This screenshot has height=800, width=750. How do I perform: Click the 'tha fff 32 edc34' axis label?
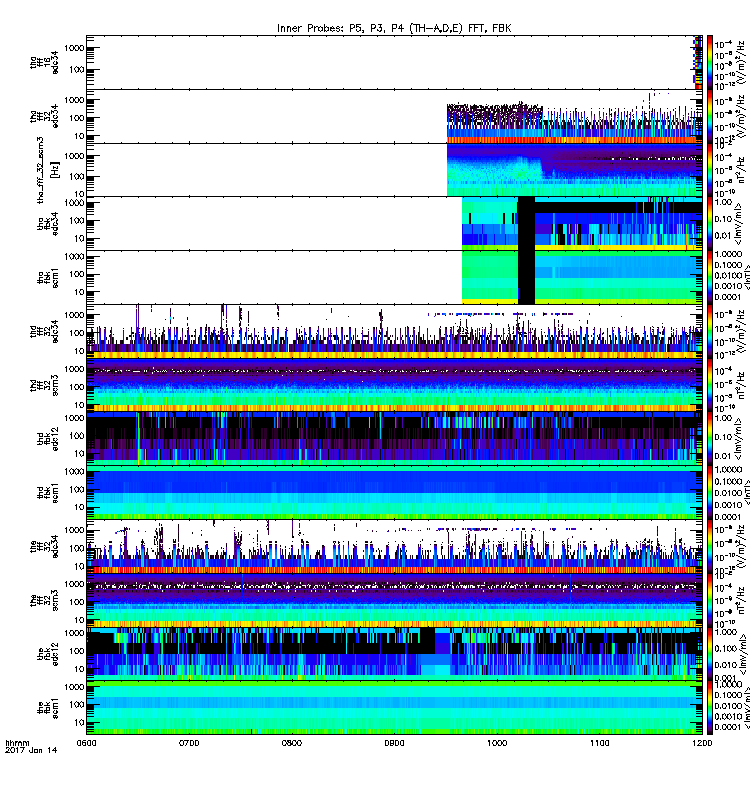click(x=44, y=116)
